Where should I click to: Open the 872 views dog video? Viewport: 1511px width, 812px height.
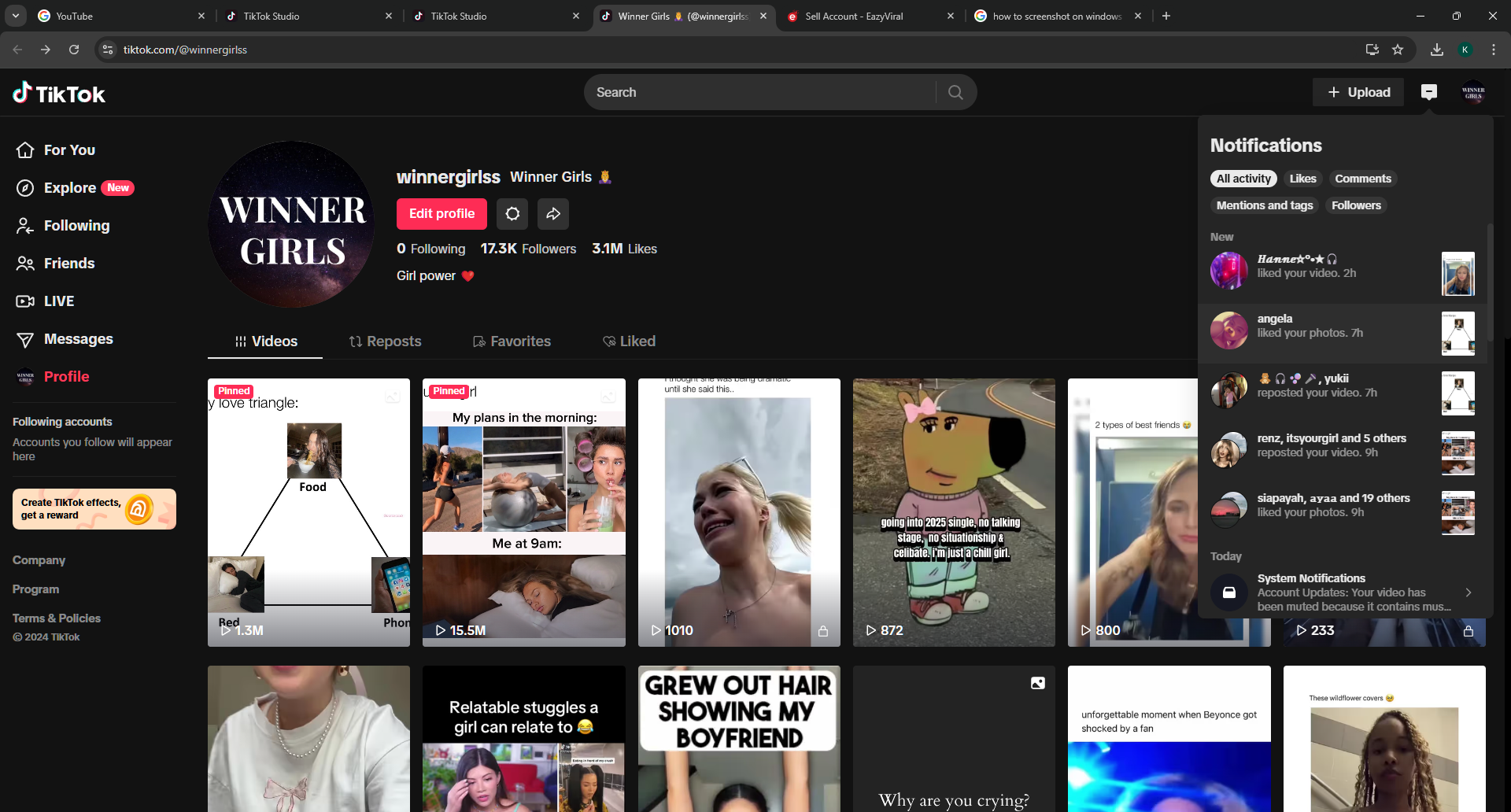tap(954, 513)
